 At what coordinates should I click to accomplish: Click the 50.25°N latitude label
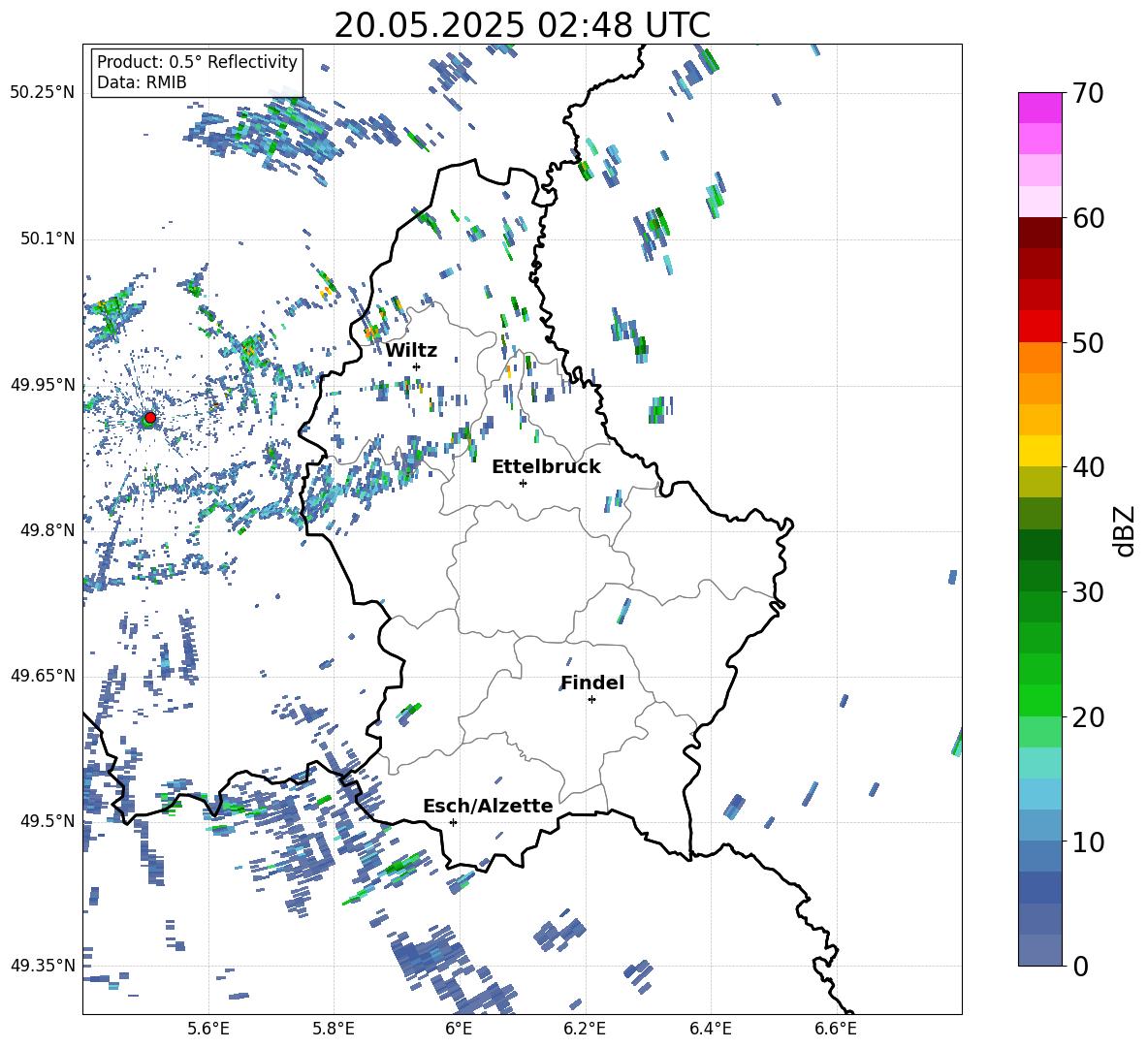[x=43, y=93]
